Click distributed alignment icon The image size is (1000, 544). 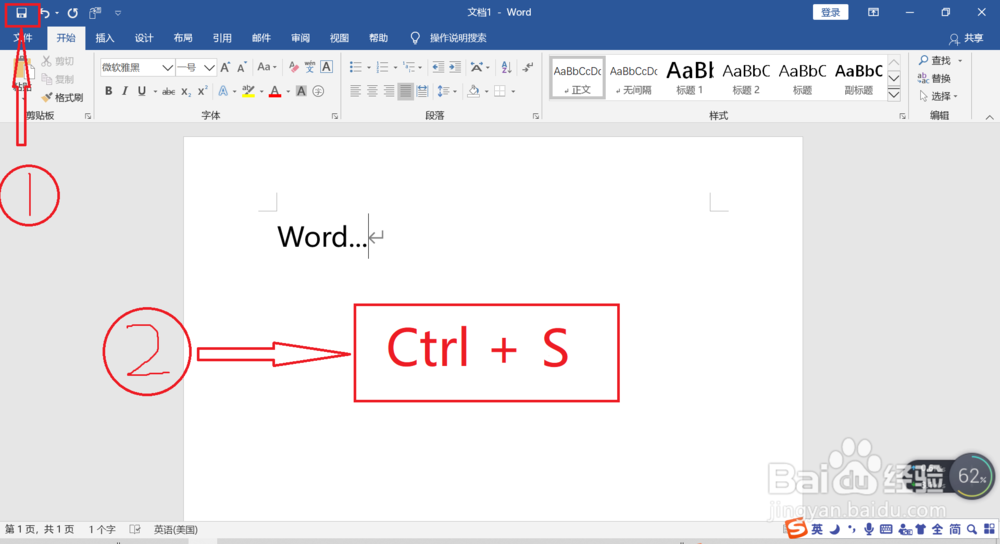[x=422, y=91]
